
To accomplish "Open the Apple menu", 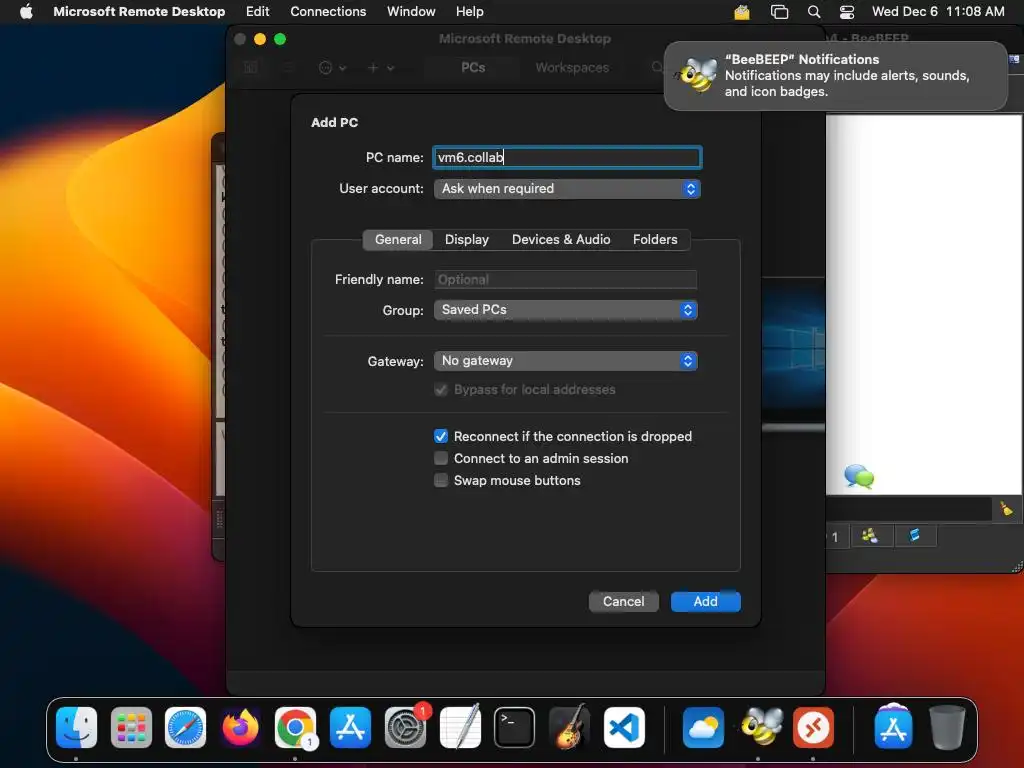I will point(26,11).
